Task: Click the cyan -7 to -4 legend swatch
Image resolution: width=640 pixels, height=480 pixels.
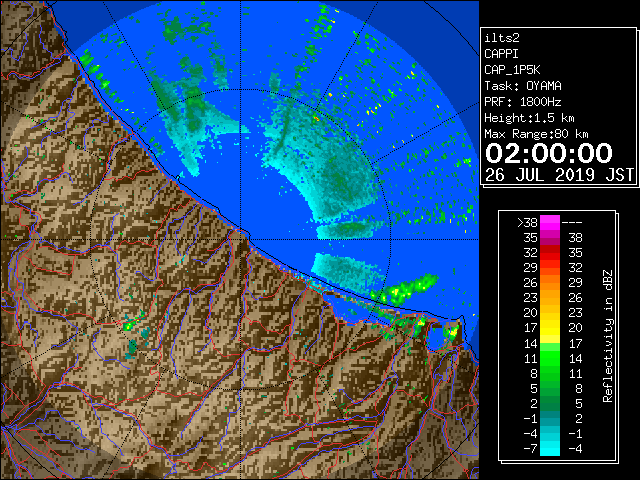Action: [550, 448]
